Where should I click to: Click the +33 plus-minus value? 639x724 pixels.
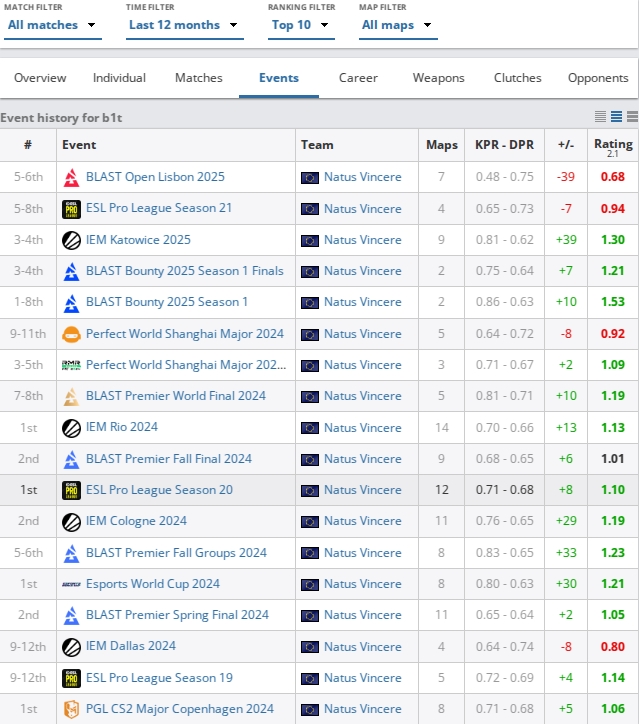pyautogui.click(x=566, y=553)
